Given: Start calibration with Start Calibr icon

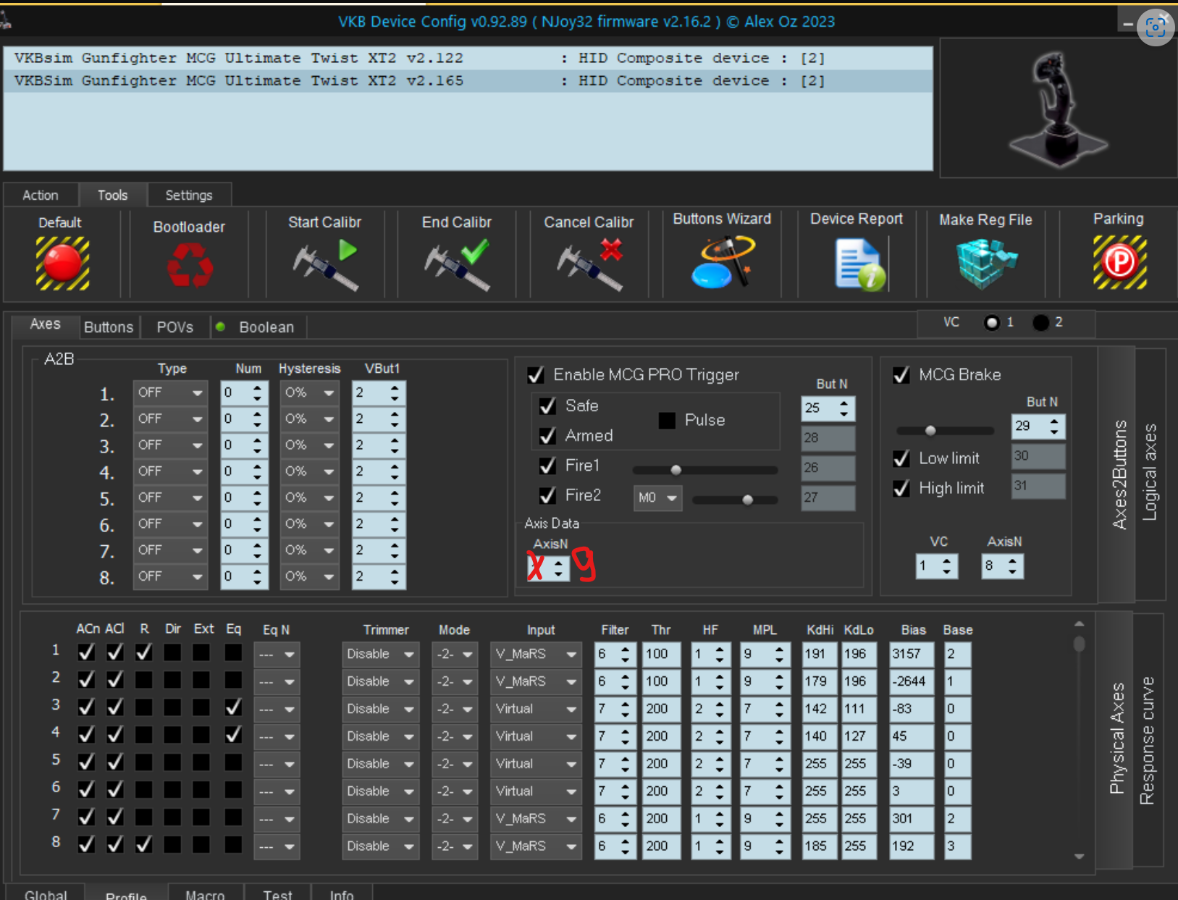Looking at the screenshot, I should [x=325, y=264].
